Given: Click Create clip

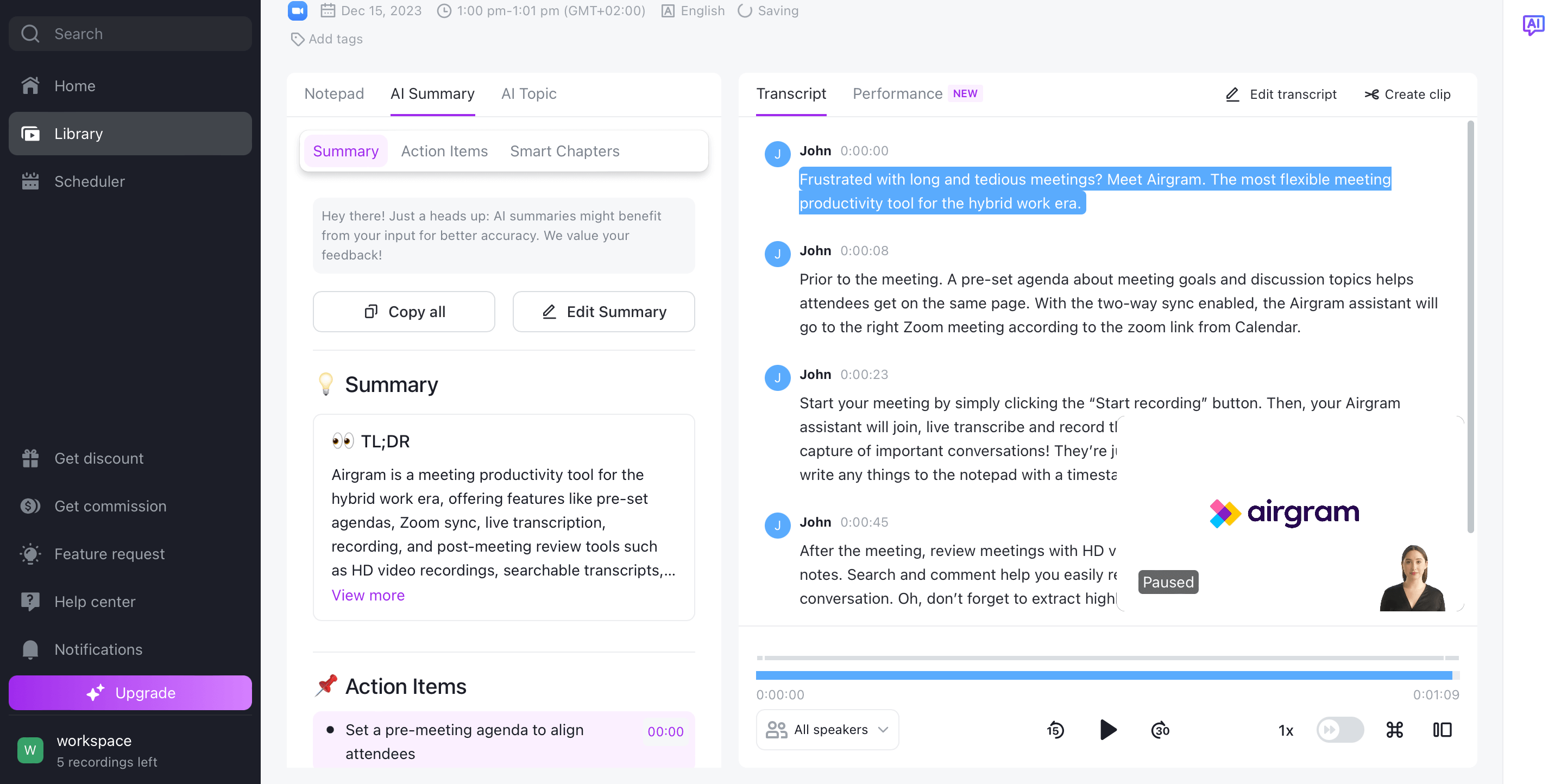Looking at the screenshot, I should coord(1407,94).
